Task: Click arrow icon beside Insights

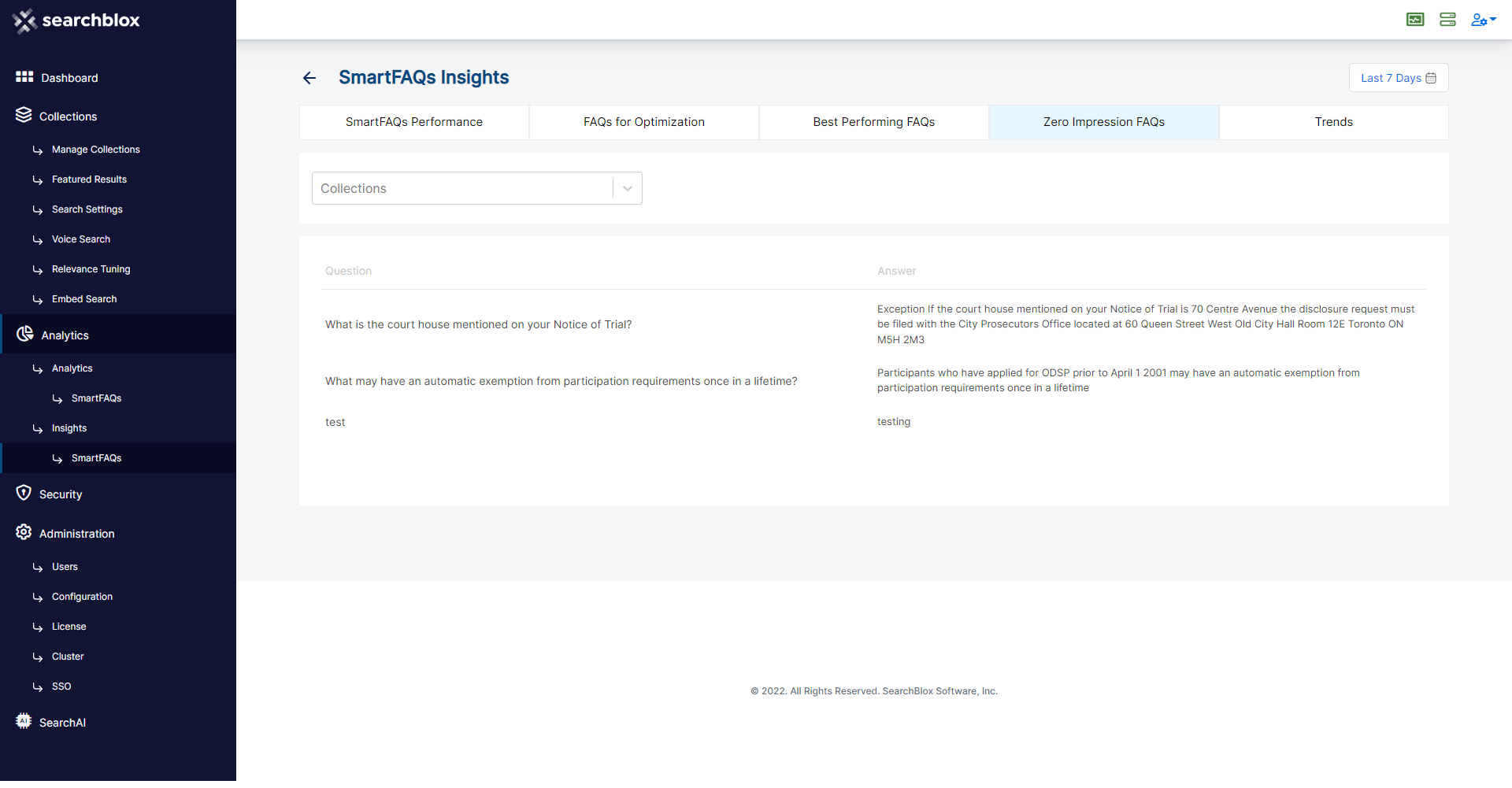Action: (38, 429)
